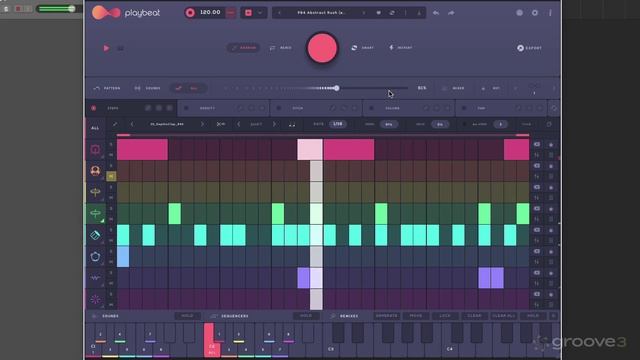Open the vertical three-dot more menu
Screen dimensions: 640x360
pyautogui.click(x=550, y=13)
